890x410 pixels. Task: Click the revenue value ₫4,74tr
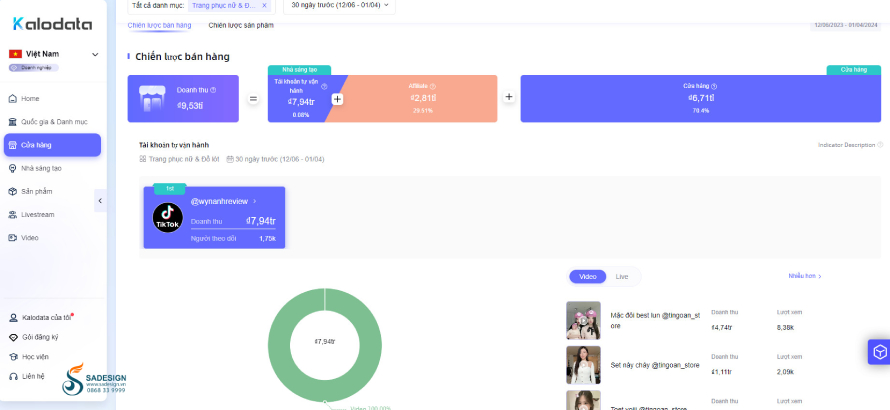point(721,328)
